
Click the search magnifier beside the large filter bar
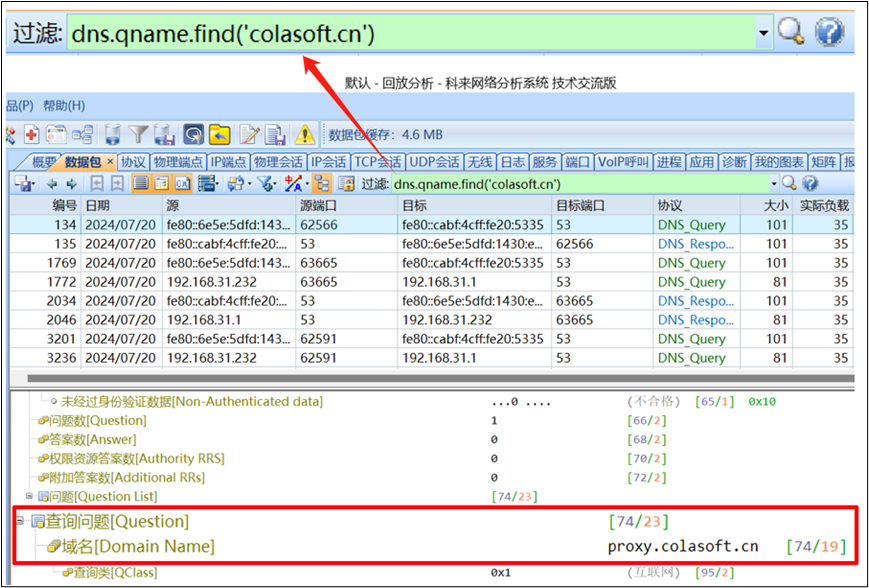791,32
